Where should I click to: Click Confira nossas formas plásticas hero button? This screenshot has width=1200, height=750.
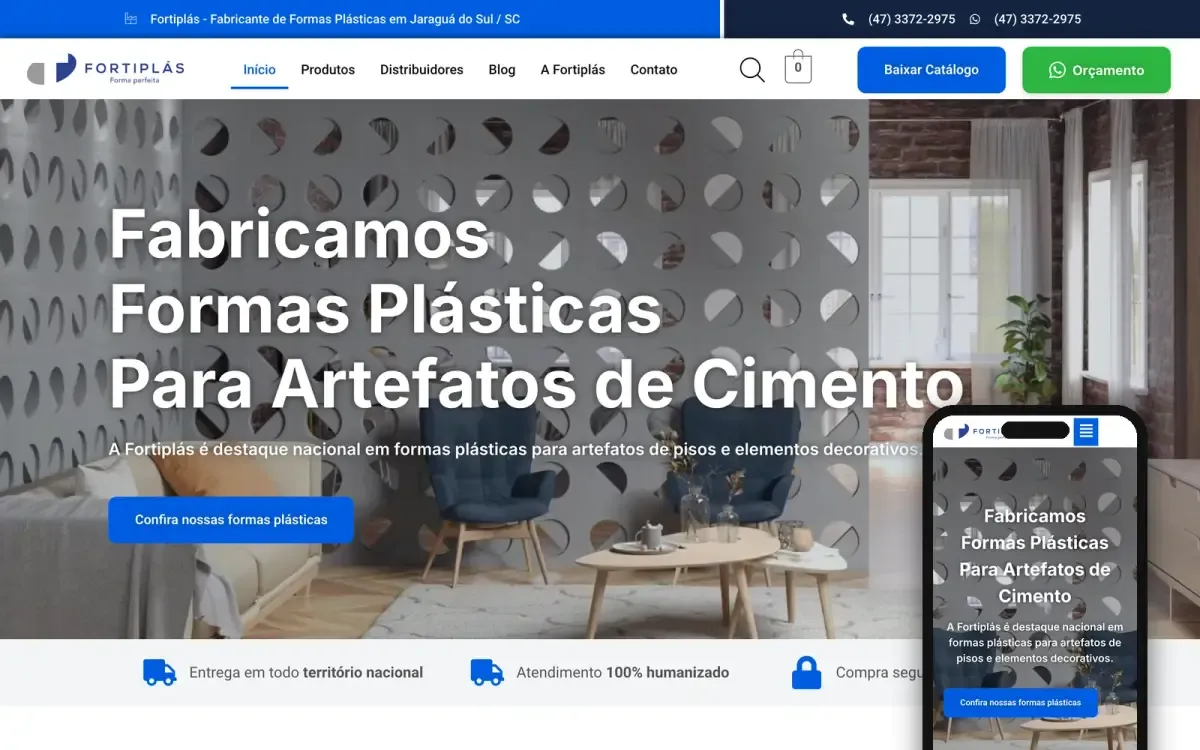pos(231,520)
